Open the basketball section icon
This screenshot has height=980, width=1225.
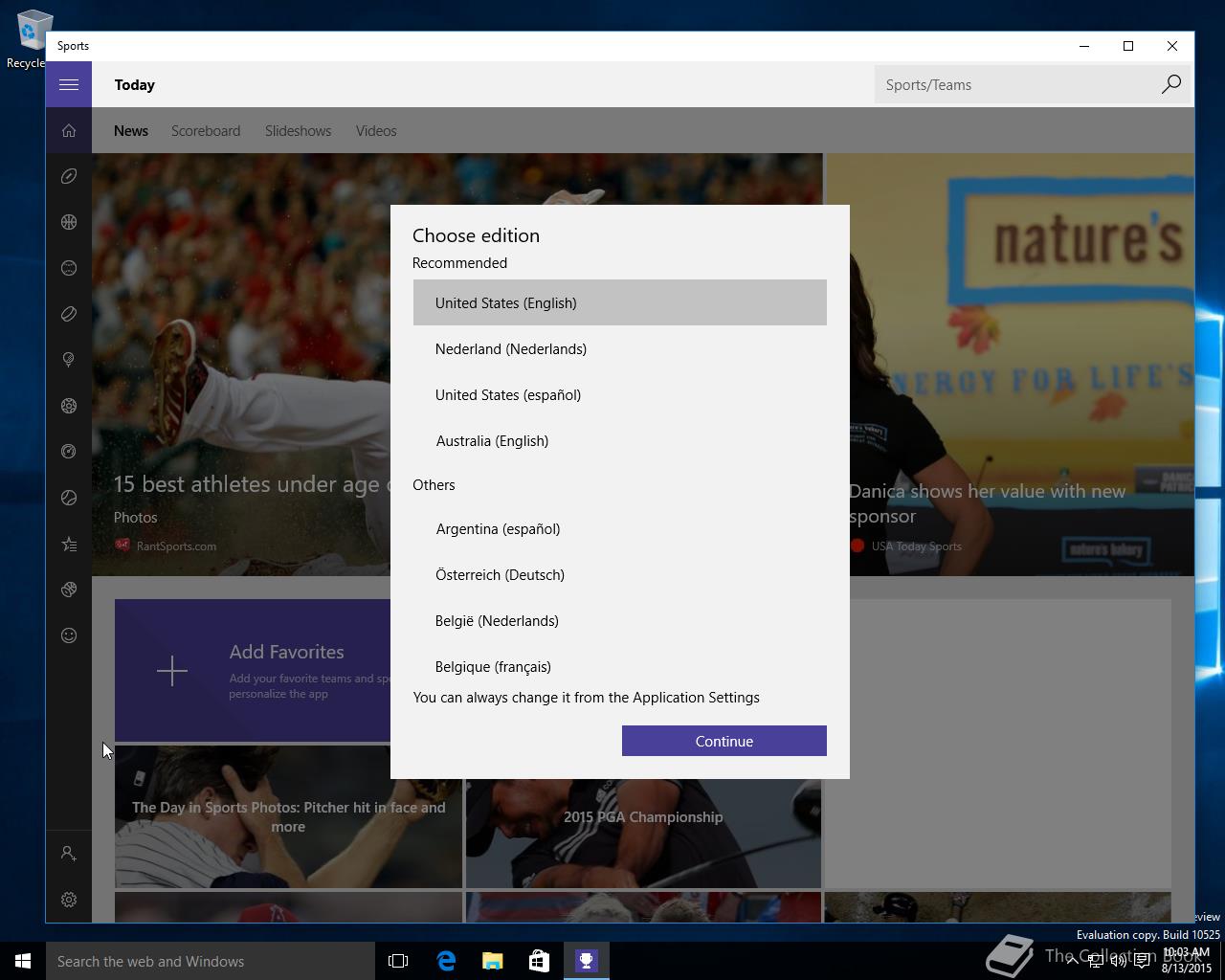tap(69, 222)
